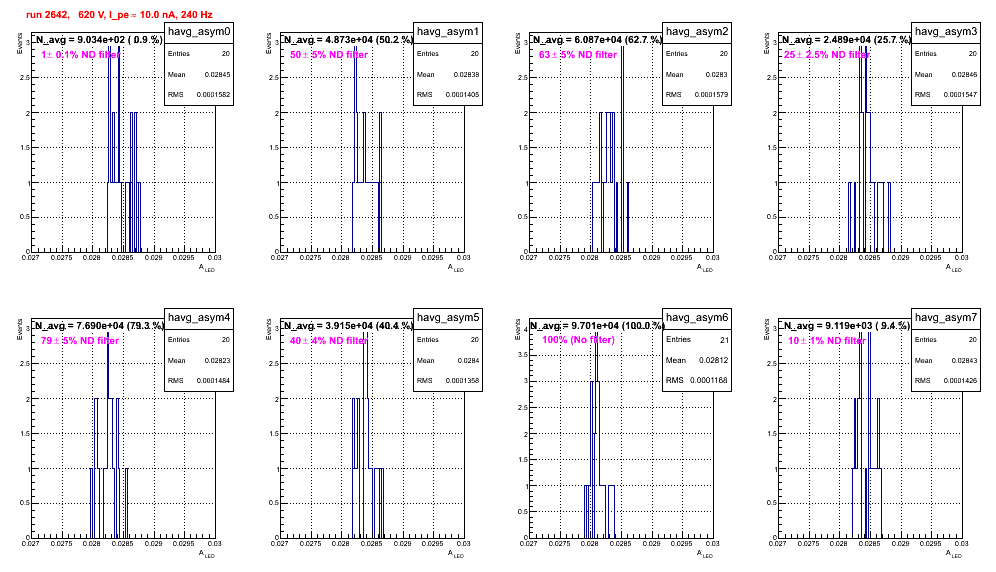The width and height of the screenshot is (996, 572).
Task: Select the magenta 79± 5% ND filter label
Action: point(80,341)
